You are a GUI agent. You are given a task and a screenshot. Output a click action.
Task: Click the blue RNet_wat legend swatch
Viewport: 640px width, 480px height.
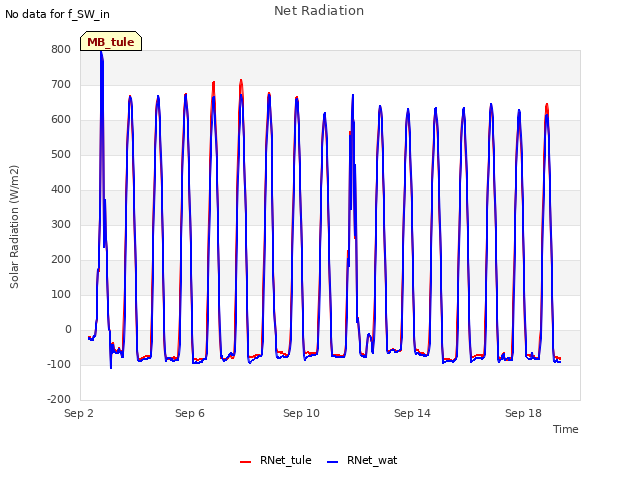coord(333,462)
